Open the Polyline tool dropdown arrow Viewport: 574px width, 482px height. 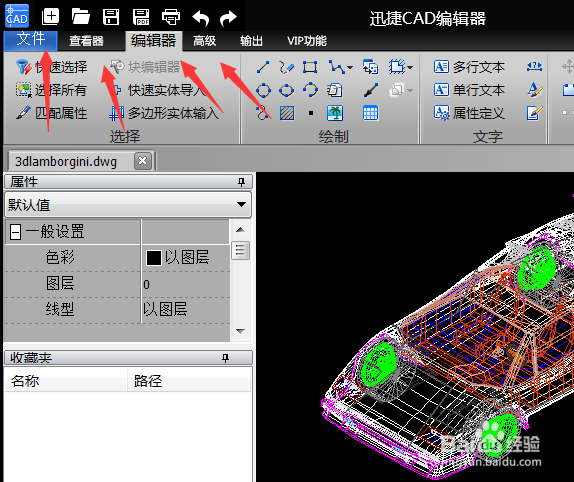point(350,68)
